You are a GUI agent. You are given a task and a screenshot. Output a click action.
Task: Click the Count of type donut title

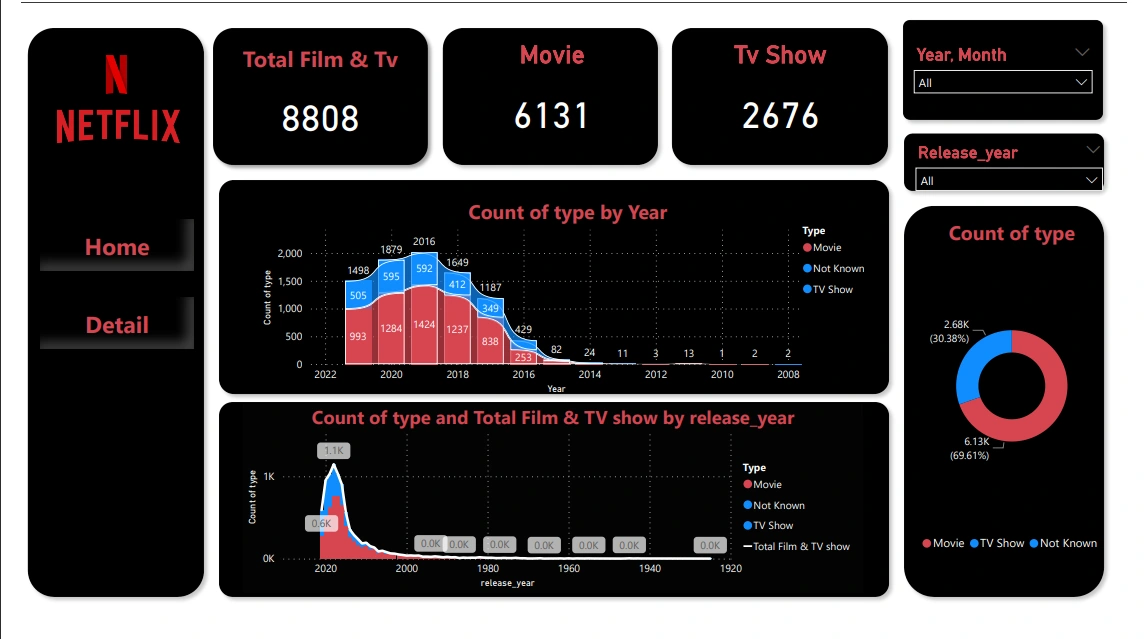1011,233
